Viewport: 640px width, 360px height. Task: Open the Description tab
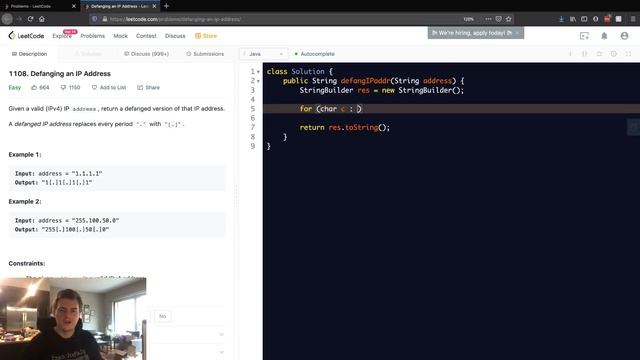point(29,54)
